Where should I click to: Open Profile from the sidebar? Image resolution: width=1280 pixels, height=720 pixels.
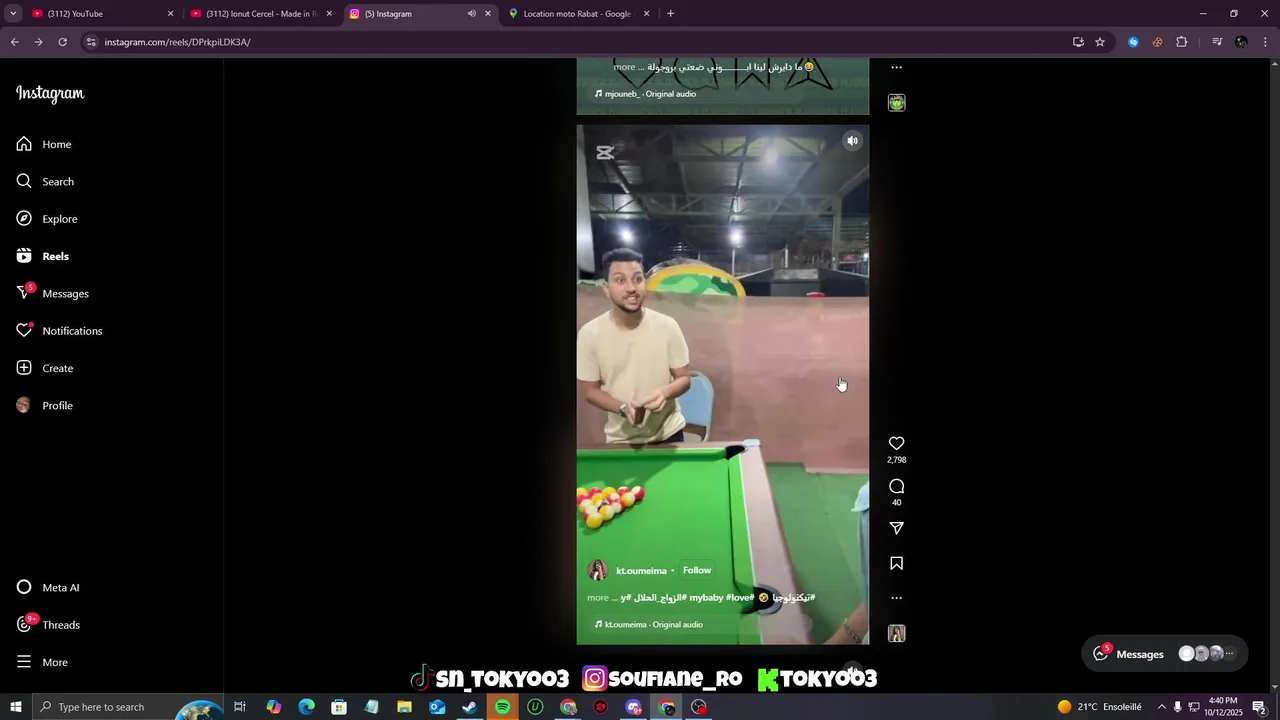45,405
